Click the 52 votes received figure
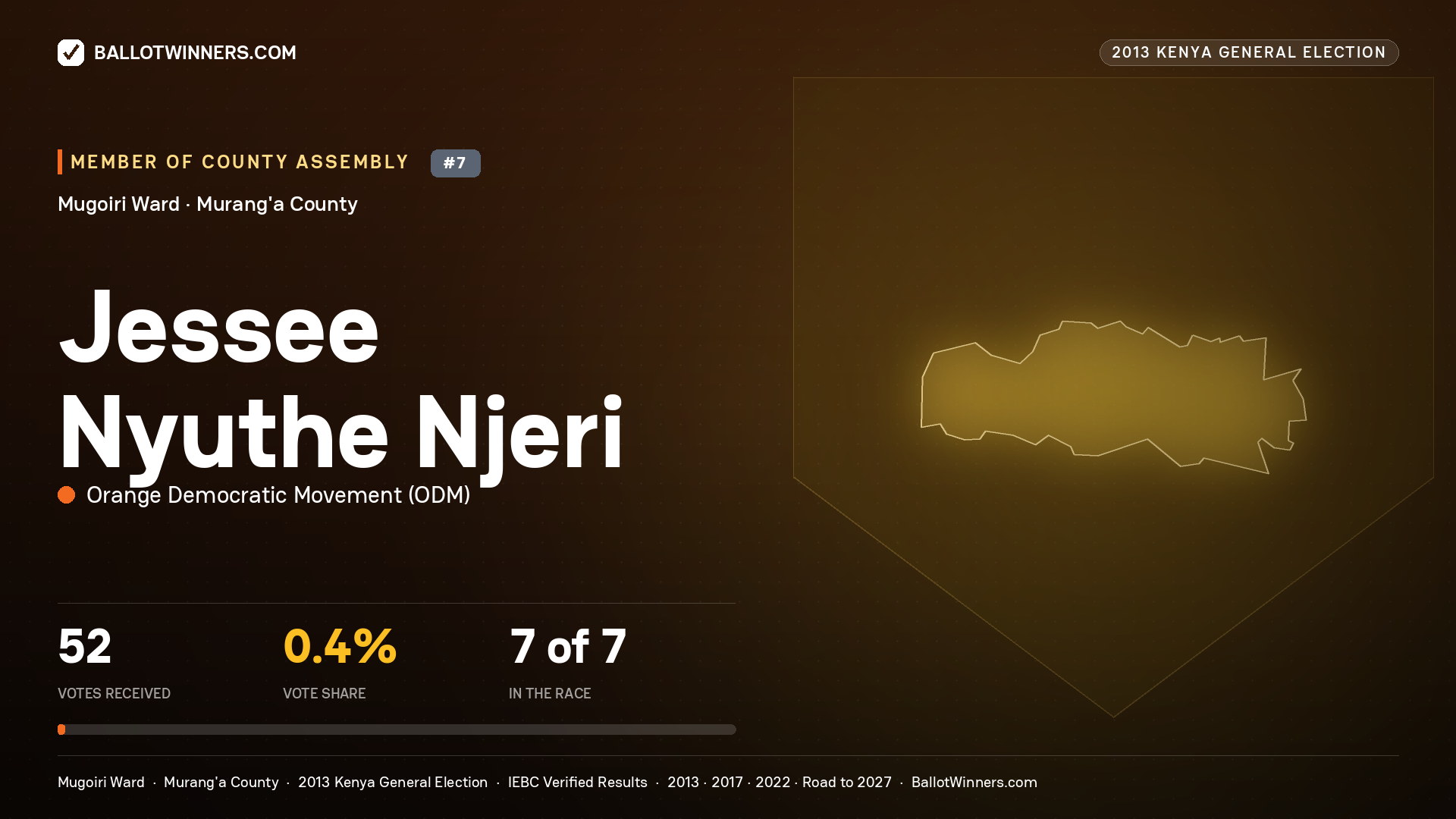 [85, 647]
